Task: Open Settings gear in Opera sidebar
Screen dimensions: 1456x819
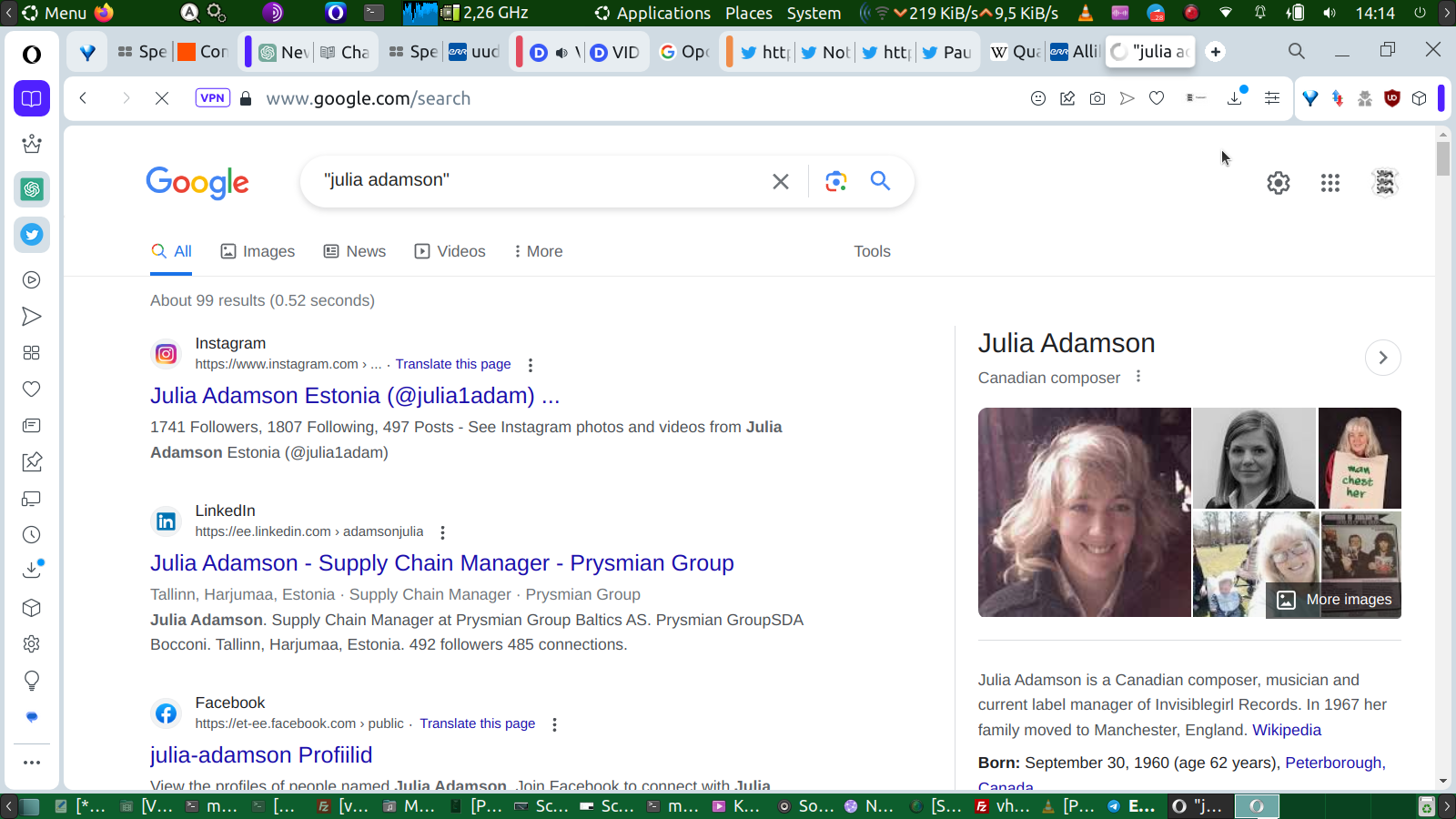Action: click(x=32, y=644)
